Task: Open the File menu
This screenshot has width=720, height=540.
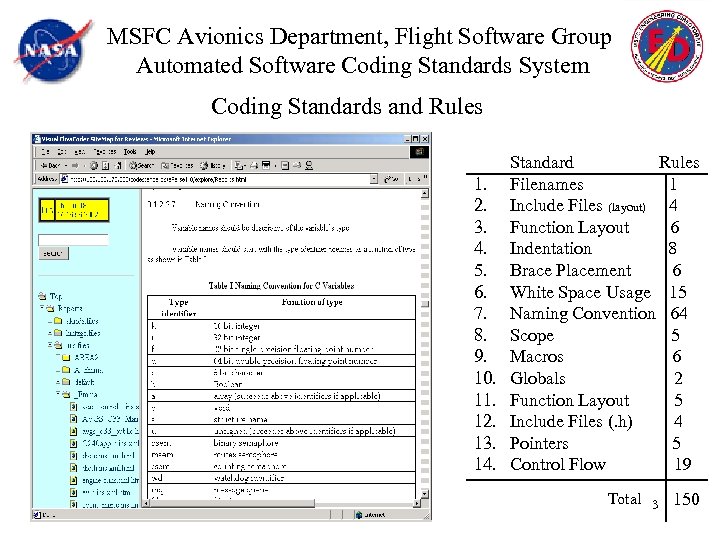Action: 45,152
